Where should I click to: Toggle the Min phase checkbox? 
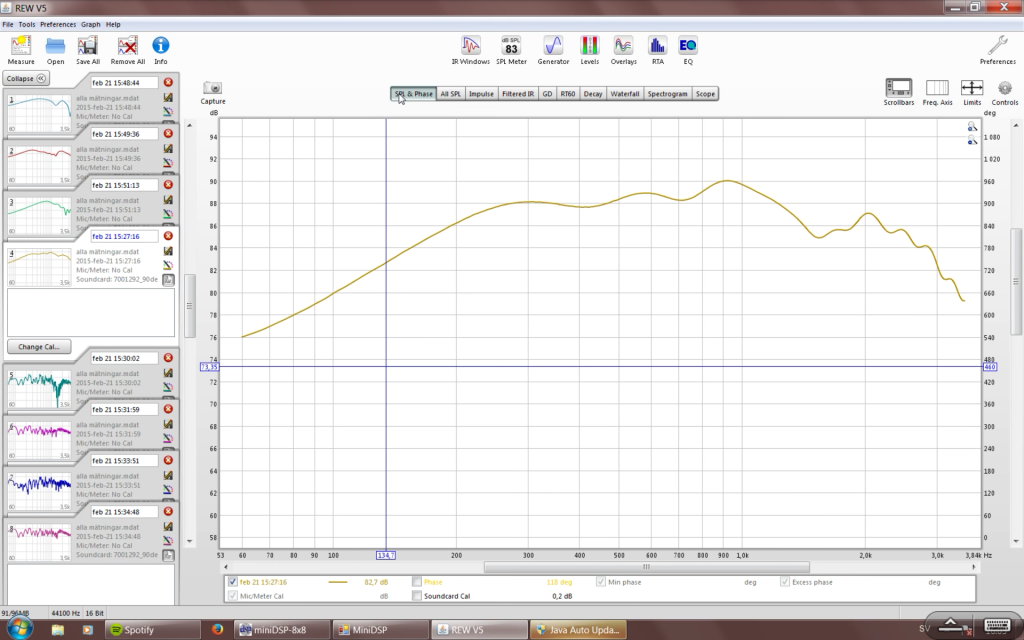601,582
